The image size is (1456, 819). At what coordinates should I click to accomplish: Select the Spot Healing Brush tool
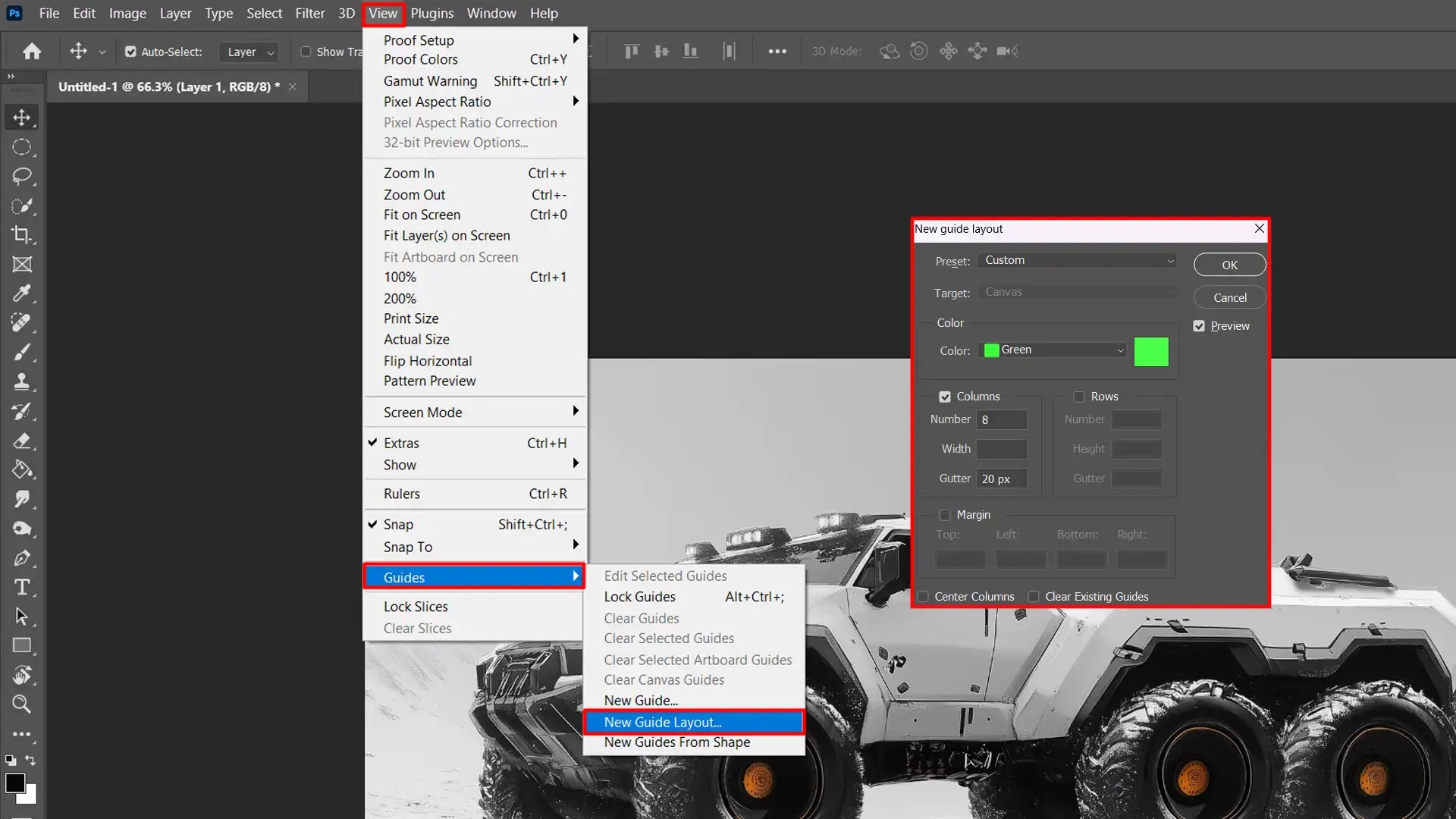coord(21,323)
